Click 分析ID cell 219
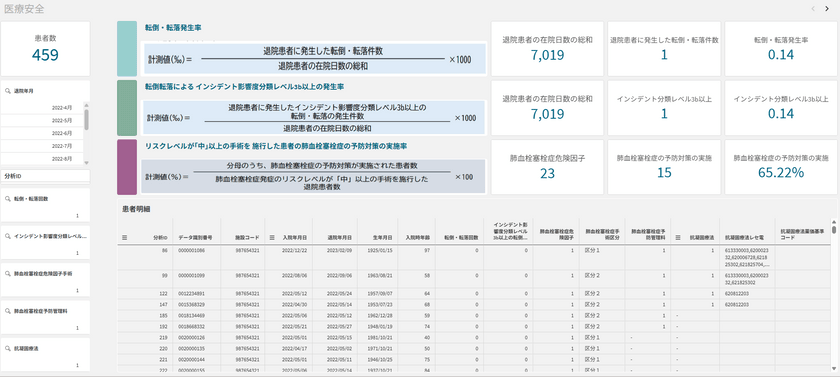The height and width of the screenshot is (377, 840). pyautogui.click(x=165, y=337)
